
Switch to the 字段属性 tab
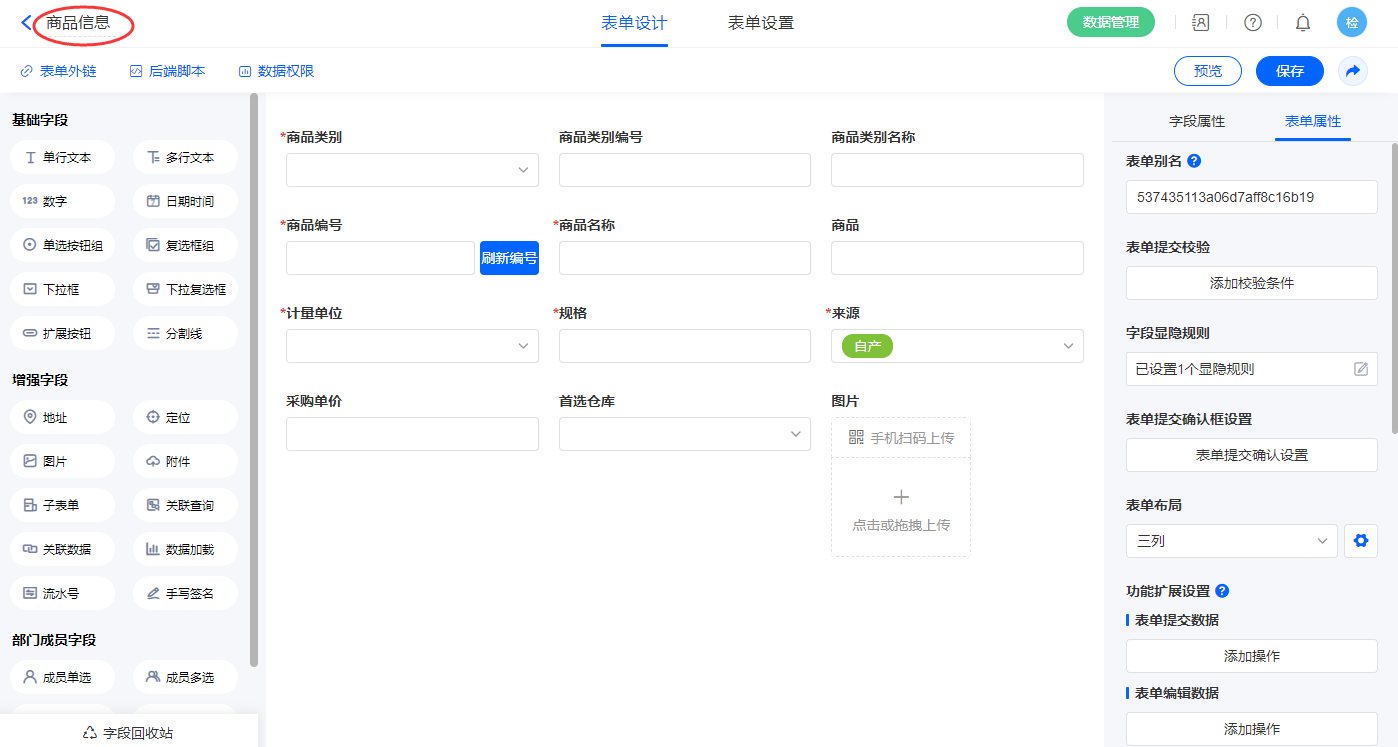click(x=1197, y=121)
